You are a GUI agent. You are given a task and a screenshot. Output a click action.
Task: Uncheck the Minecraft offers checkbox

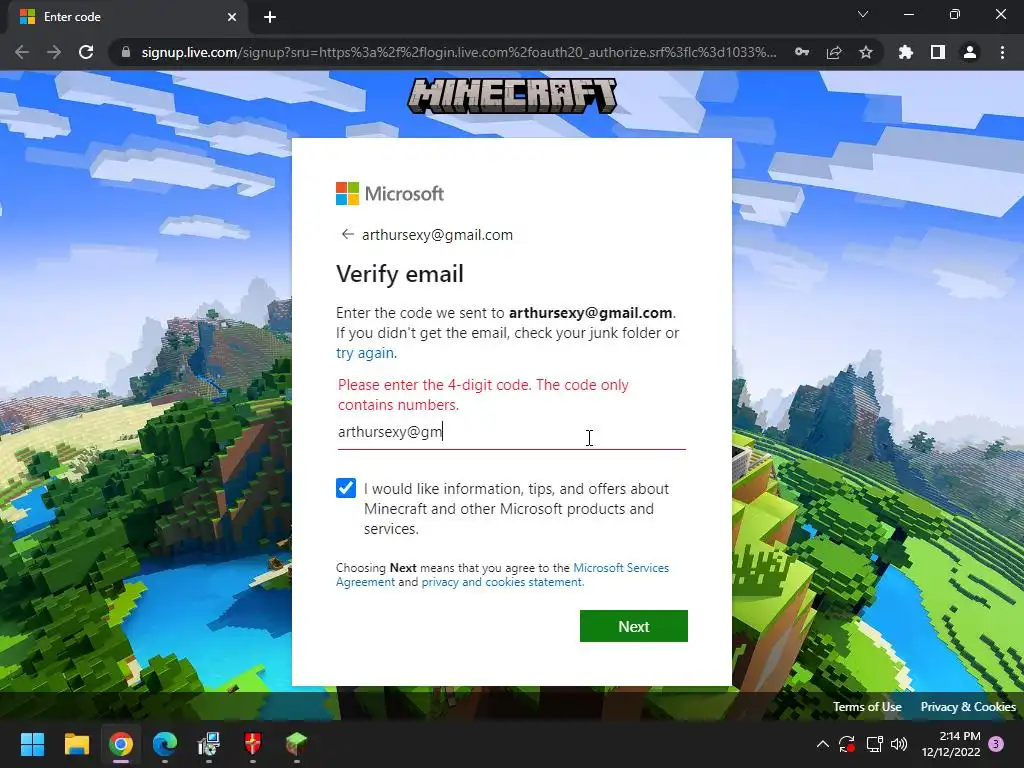click(345, 488)
